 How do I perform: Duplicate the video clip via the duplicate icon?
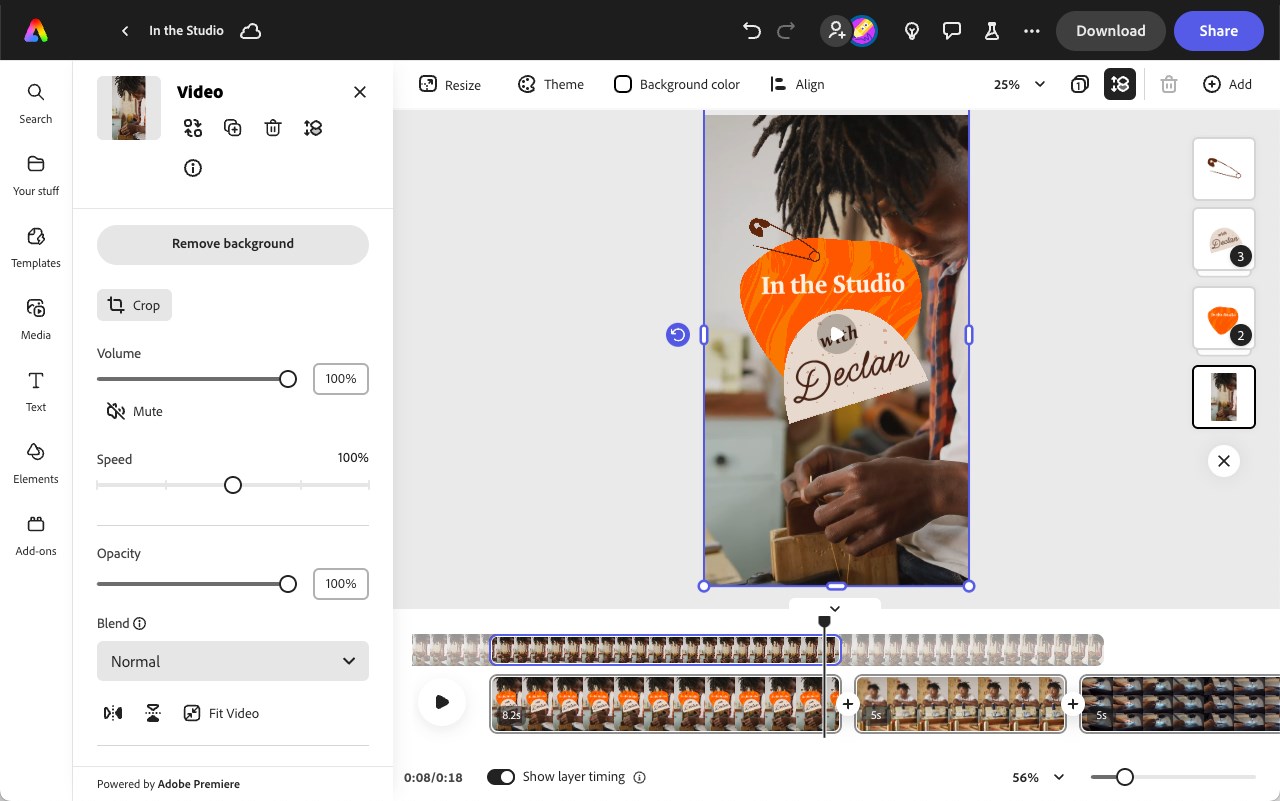pos(233,128)
